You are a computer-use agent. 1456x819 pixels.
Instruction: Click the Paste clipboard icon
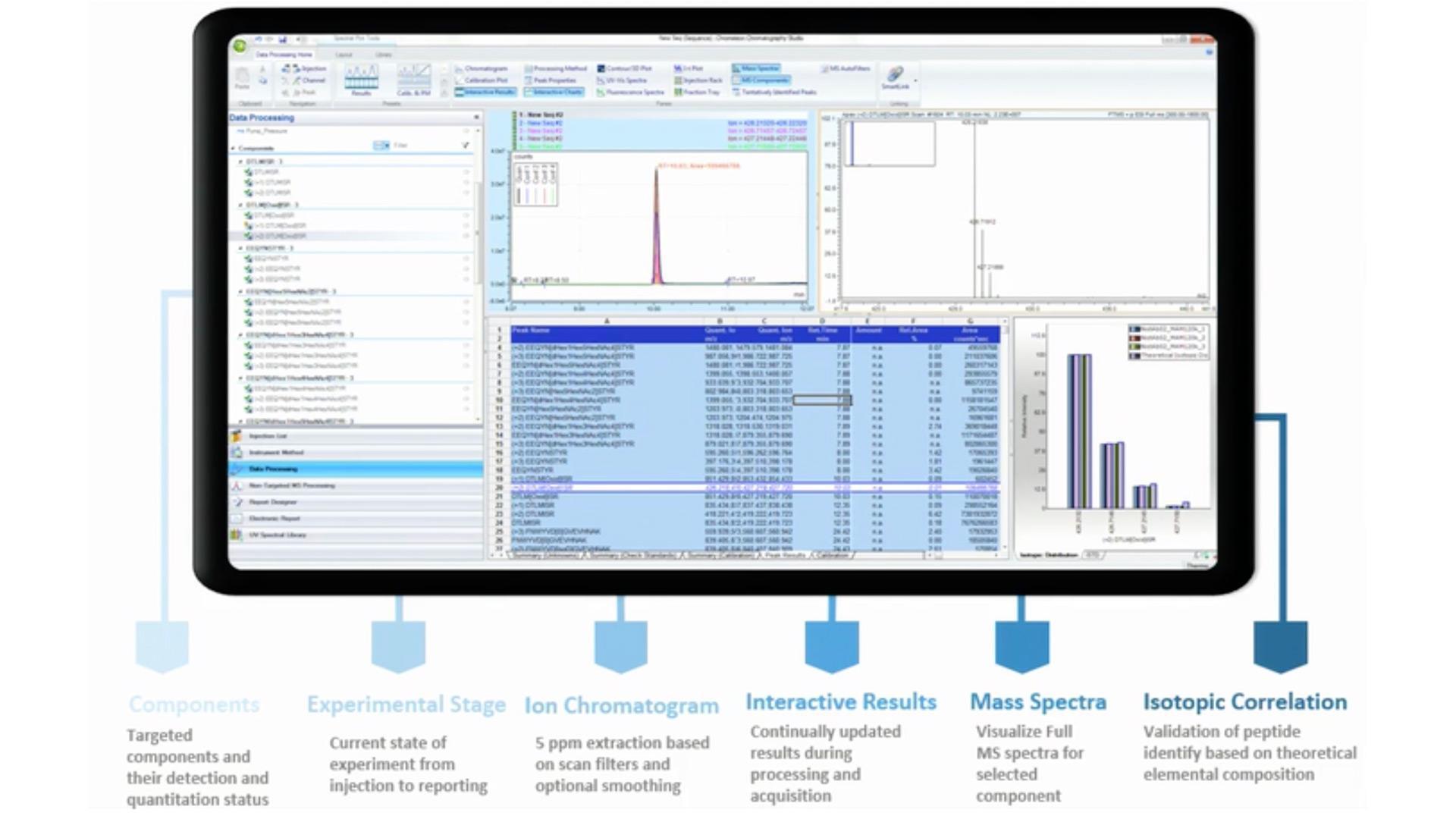coord(242,77)
